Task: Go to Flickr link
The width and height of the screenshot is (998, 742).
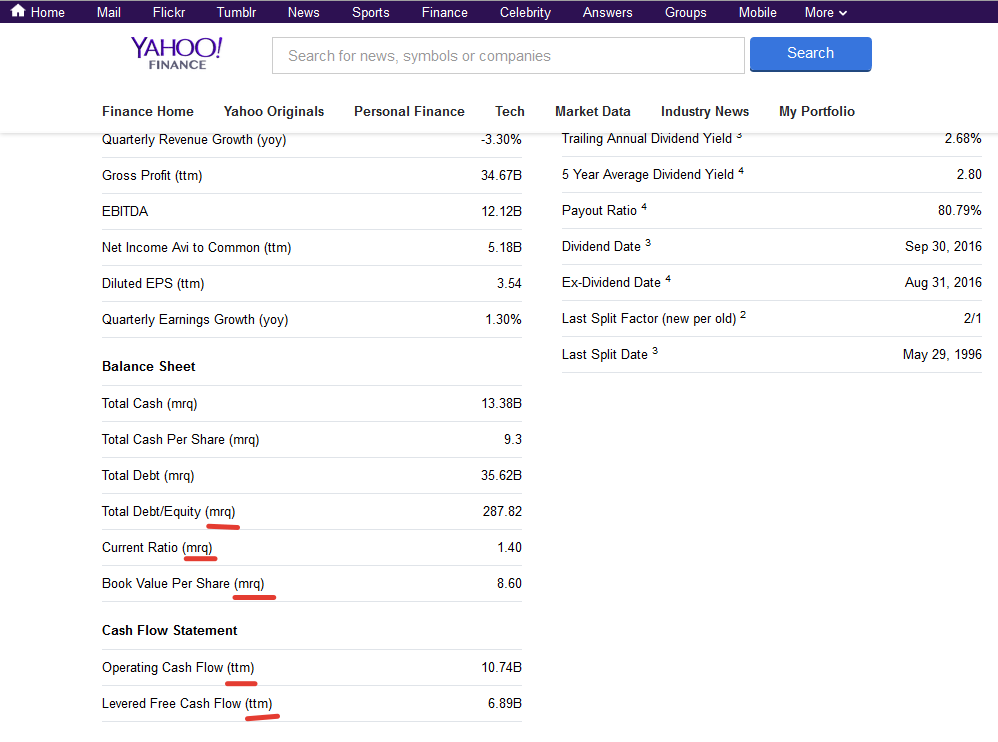Action: pos(169,12)
